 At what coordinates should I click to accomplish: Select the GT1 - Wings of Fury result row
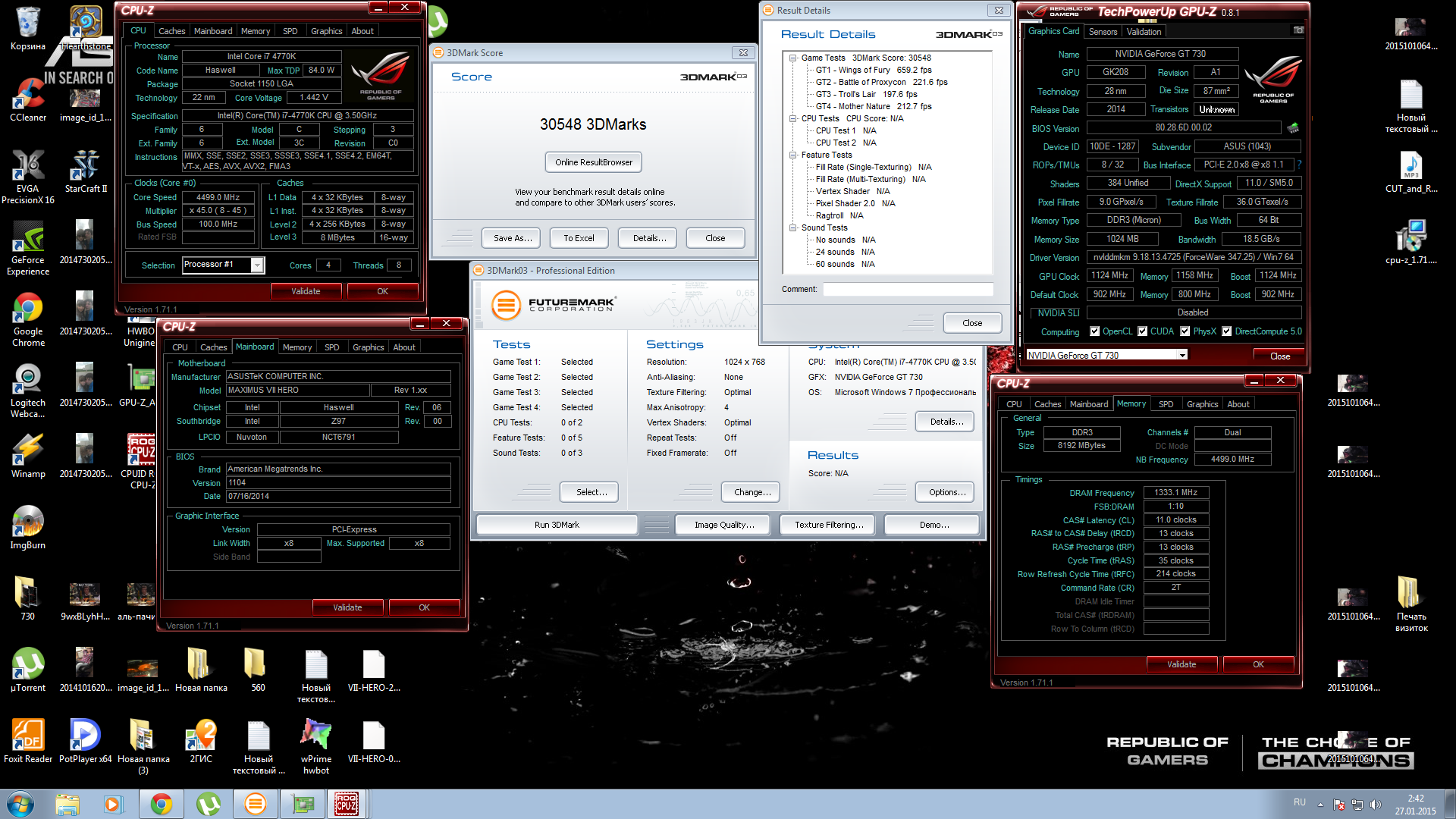(874, 70)
